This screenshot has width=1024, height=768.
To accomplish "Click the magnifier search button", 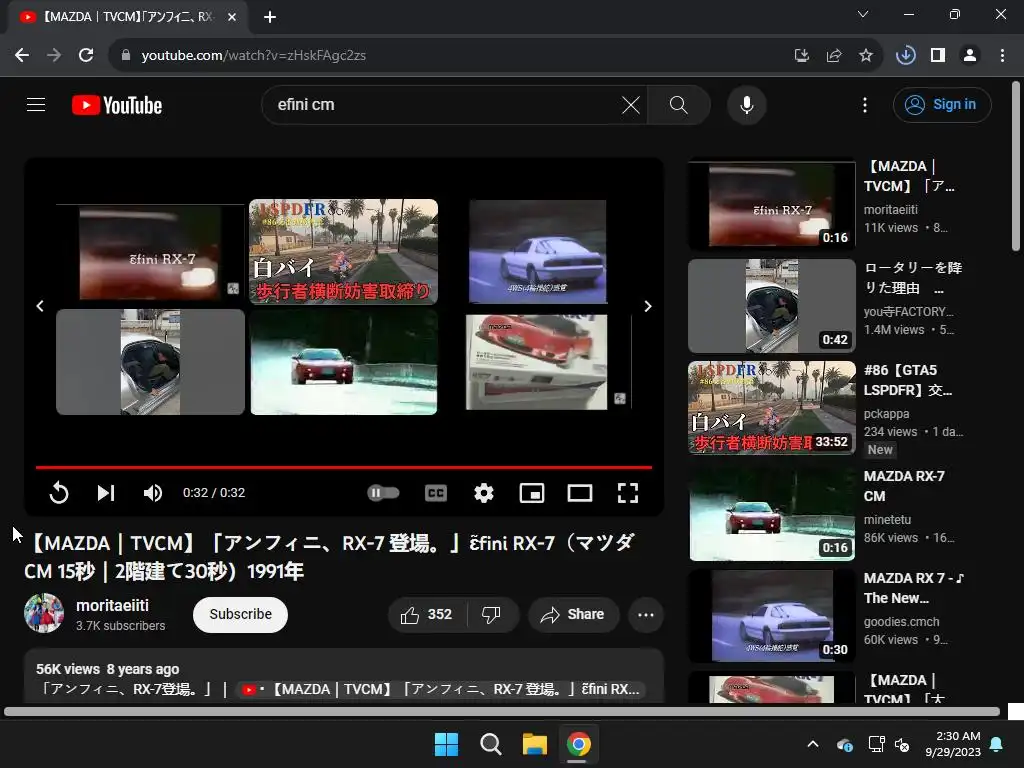I will click(x=679, y=104).
